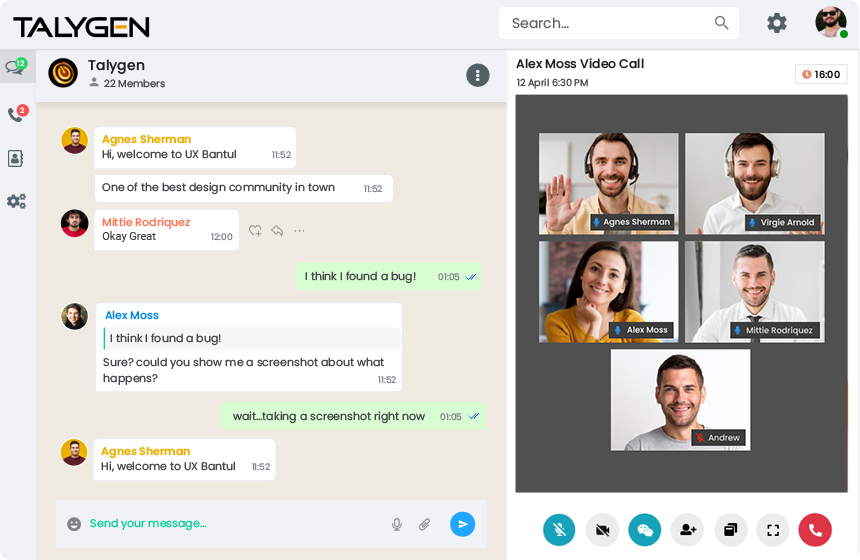Select Andrew's video tile
Screen dimensions: 860x560
click(680, 400)
